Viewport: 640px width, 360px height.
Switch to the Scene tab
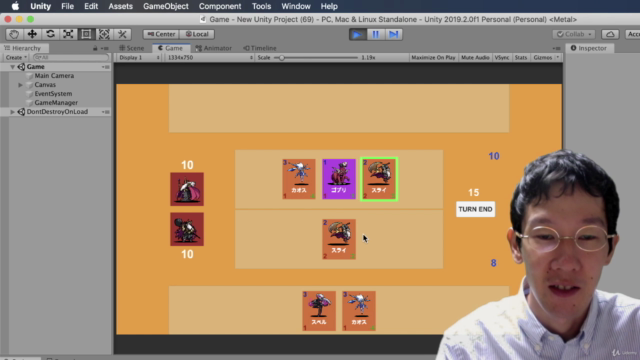point(132,48)
